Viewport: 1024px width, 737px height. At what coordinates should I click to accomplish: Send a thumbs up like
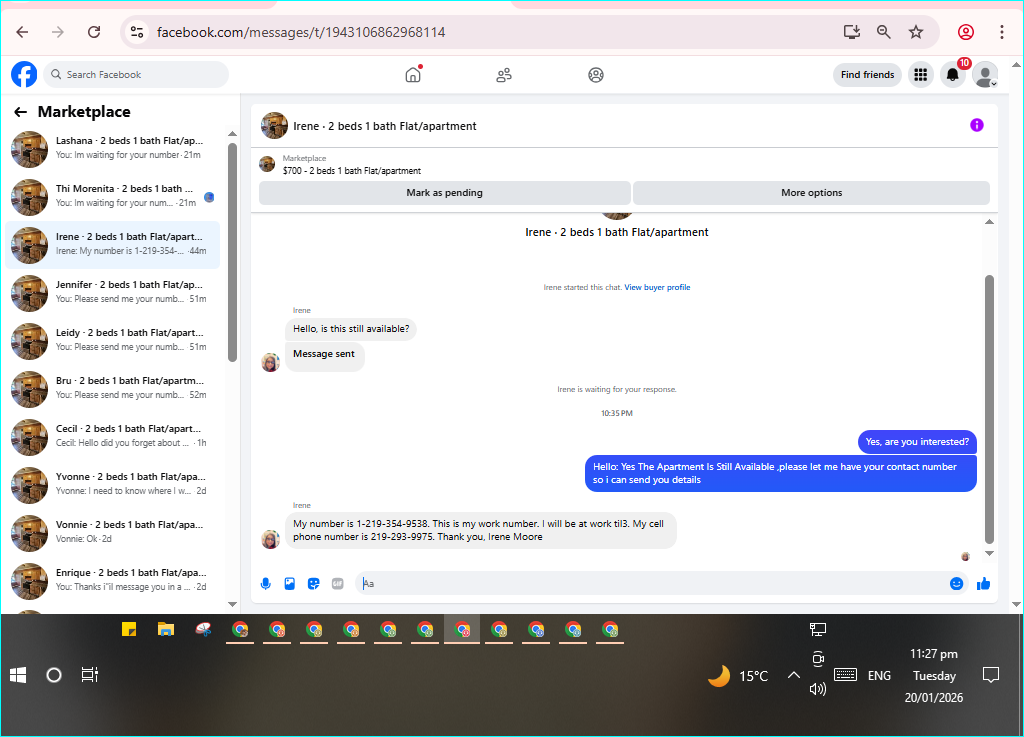(x=984, y=584)
